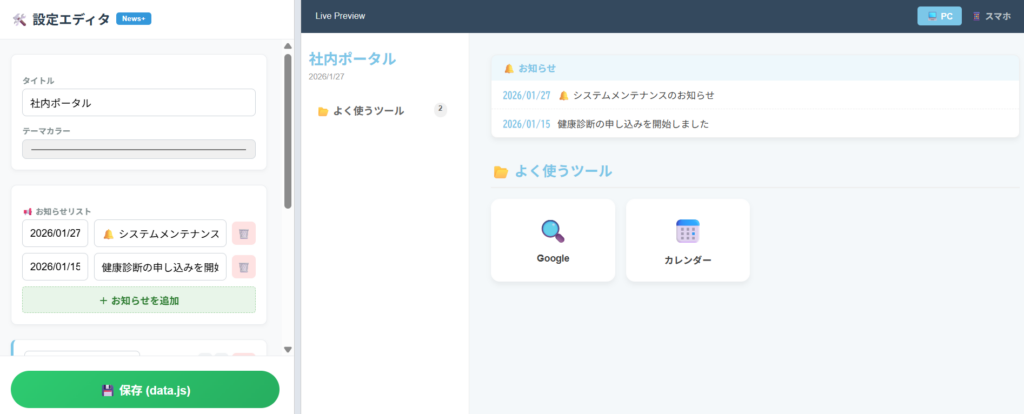The height and width of the screenshot is (414, 1024).
Task: Delete the 2026/01/15 news entry
Action: point(244,267)
